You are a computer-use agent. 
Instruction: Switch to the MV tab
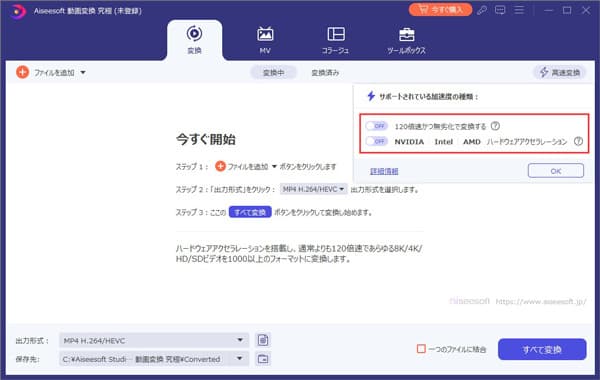tap(265, 40)
